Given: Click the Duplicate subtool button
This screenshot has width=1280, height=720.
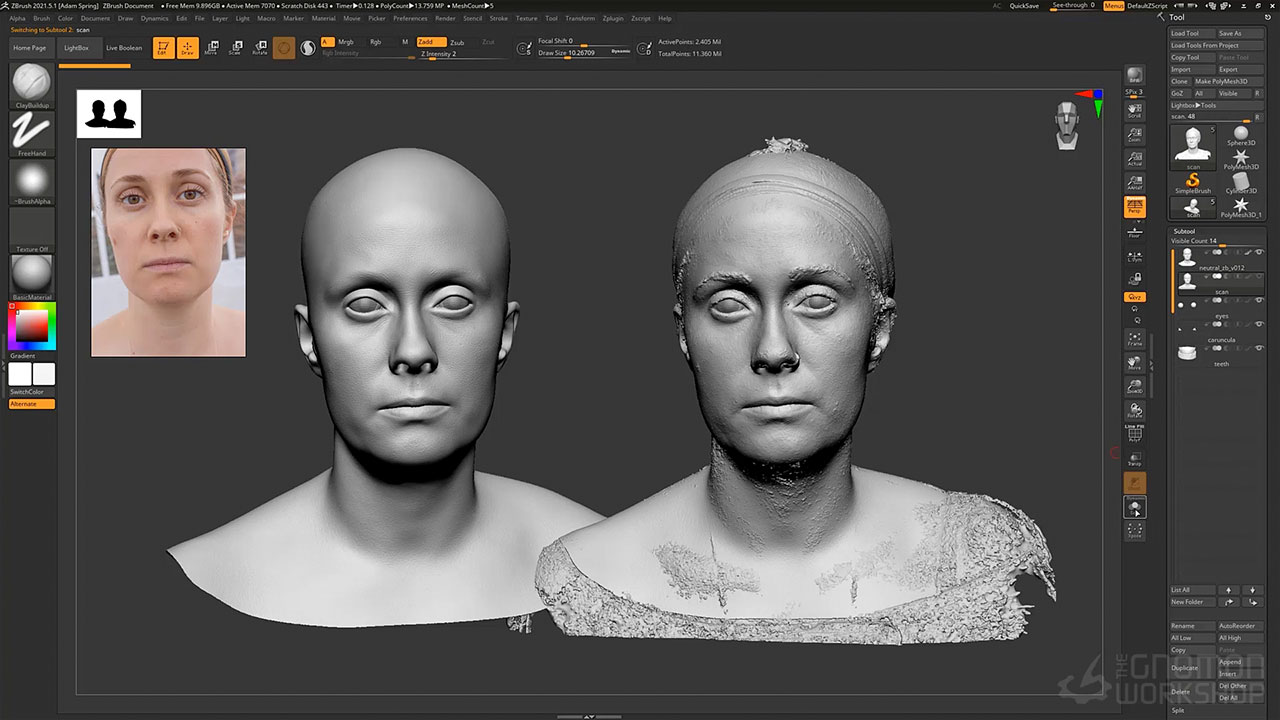Looking at the screenshot, I should pyautogui.click(x=1185, y=668).
